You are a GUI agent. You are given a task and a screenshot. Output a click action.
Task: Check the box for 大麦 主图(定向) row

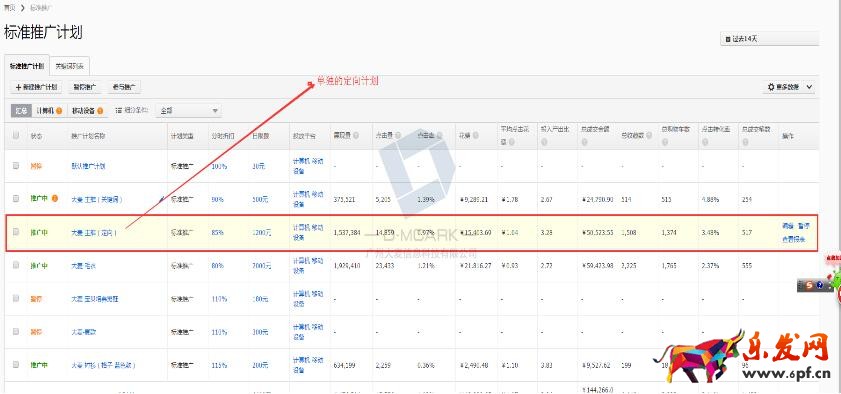coord(16,232)
